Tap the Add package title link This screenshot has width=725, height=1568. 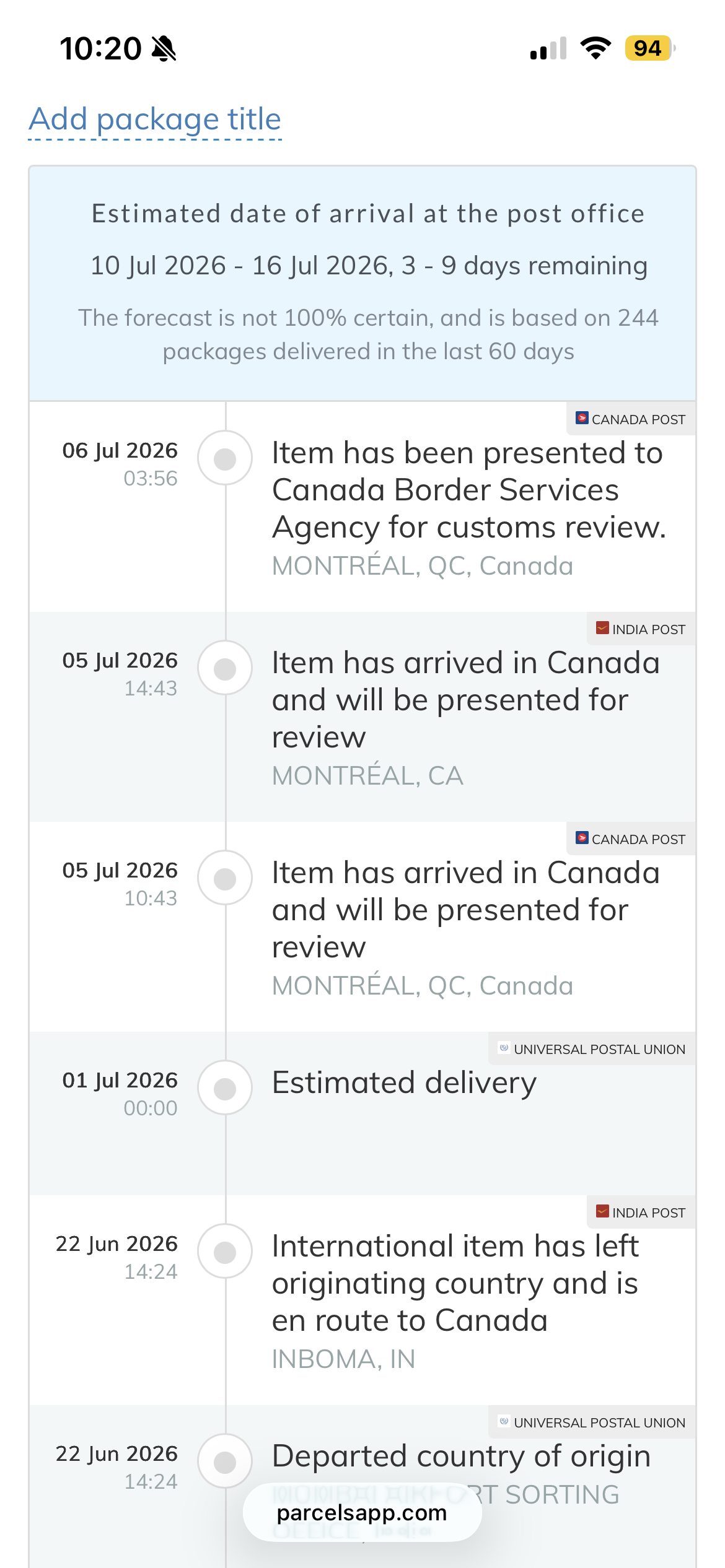pyautogui.click(x=155, y=119)
